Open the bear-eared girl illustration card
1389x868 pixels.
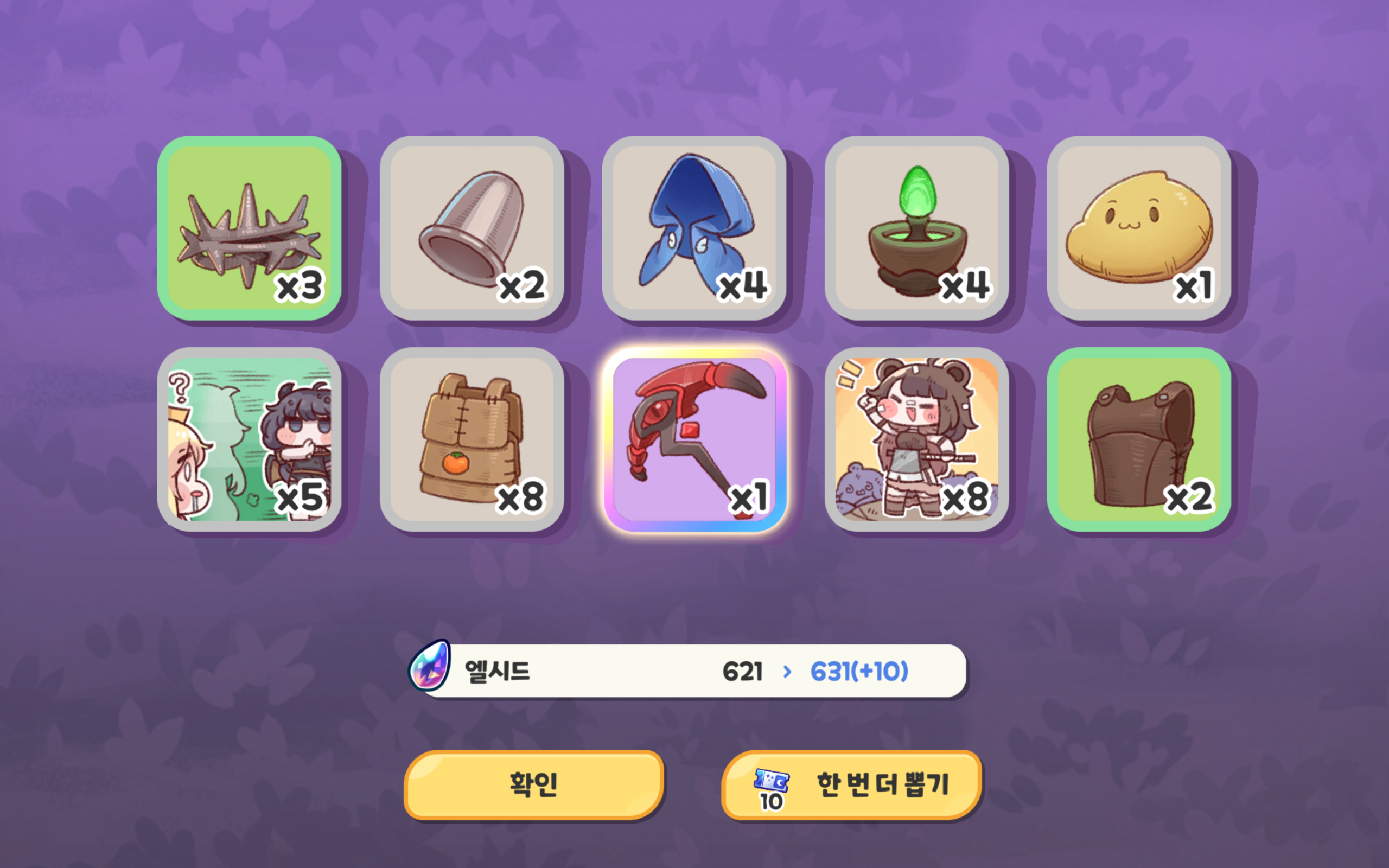(916, 439)
